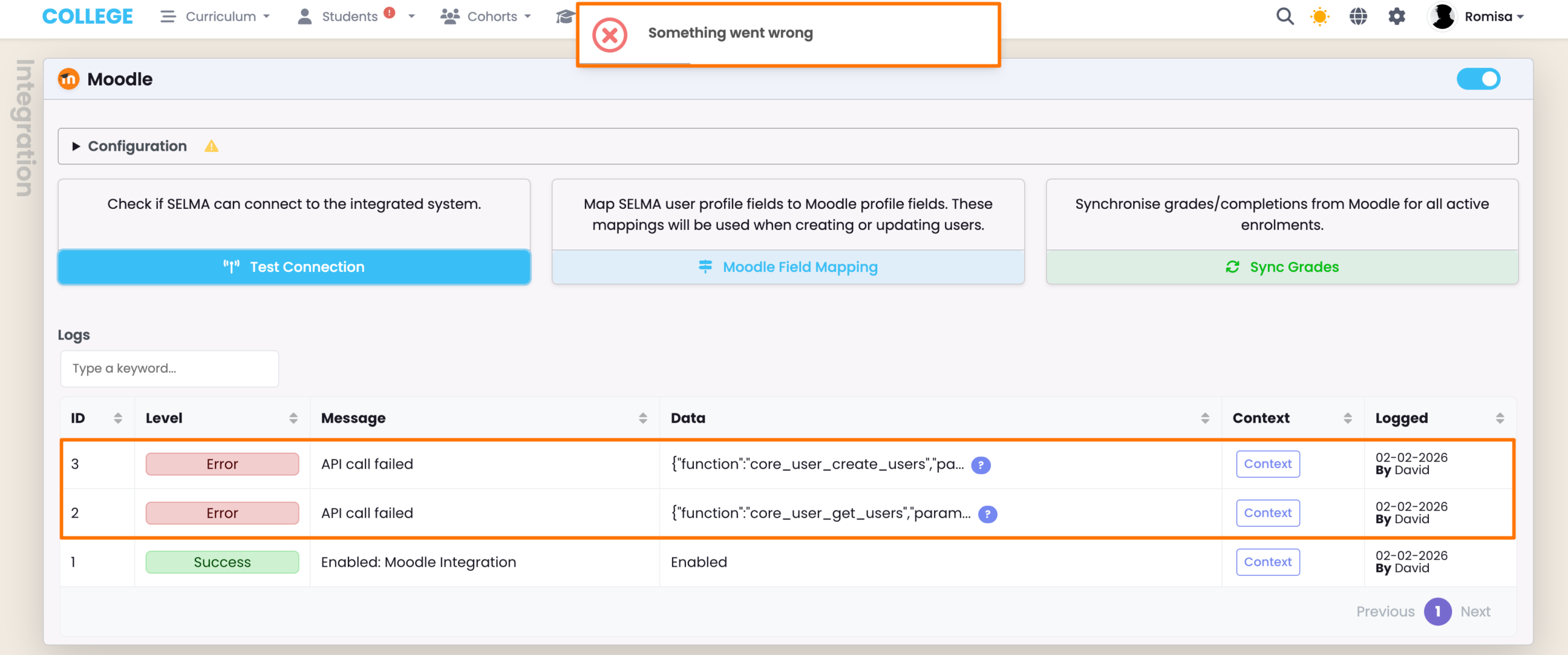
Task: Click the Configuration warning triangle icon
Action: click(x=211, y=146)
